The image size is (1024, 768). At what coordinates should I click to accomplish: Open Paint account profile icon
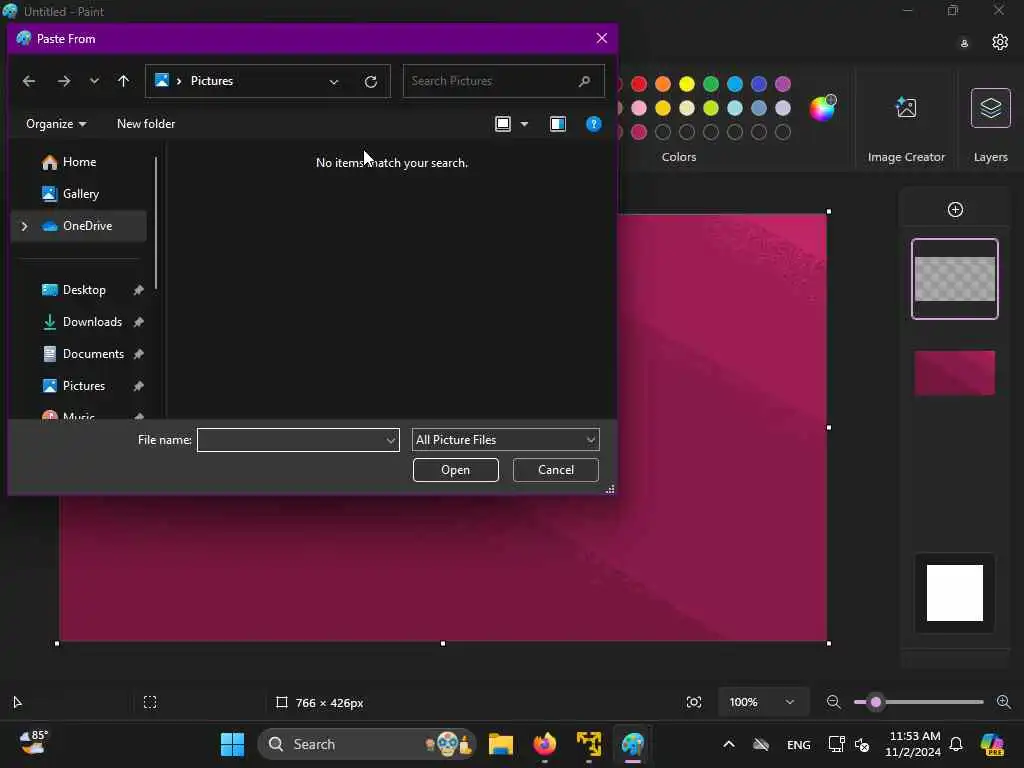(x=964, y=43)
